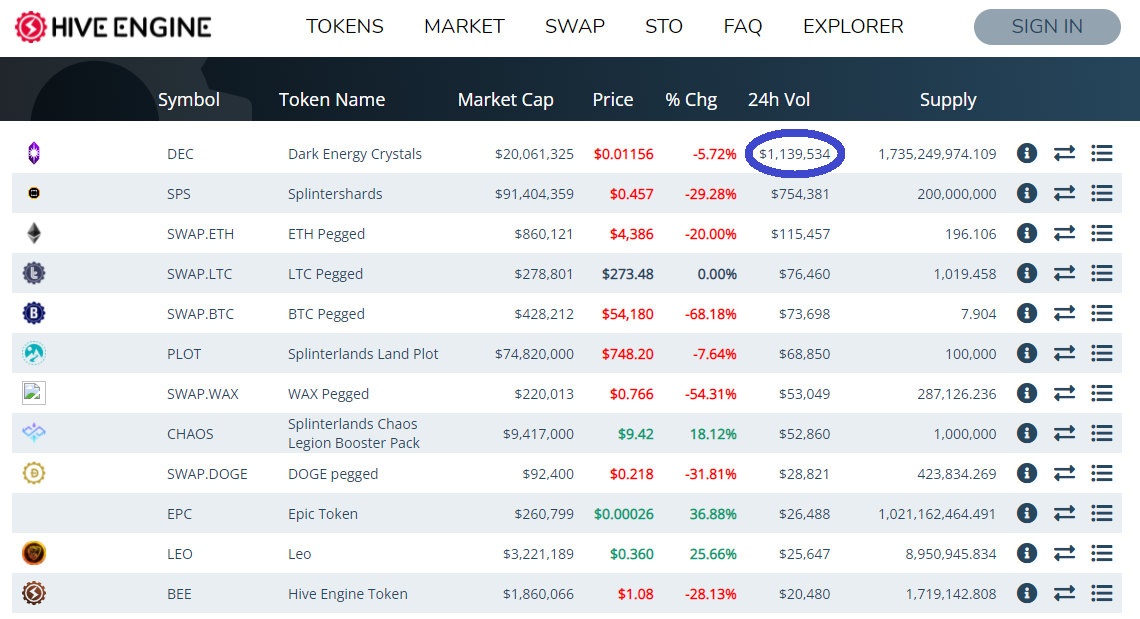1140x619 pixels.
Task: Click the BEE token logo
Action: point(33,594)
